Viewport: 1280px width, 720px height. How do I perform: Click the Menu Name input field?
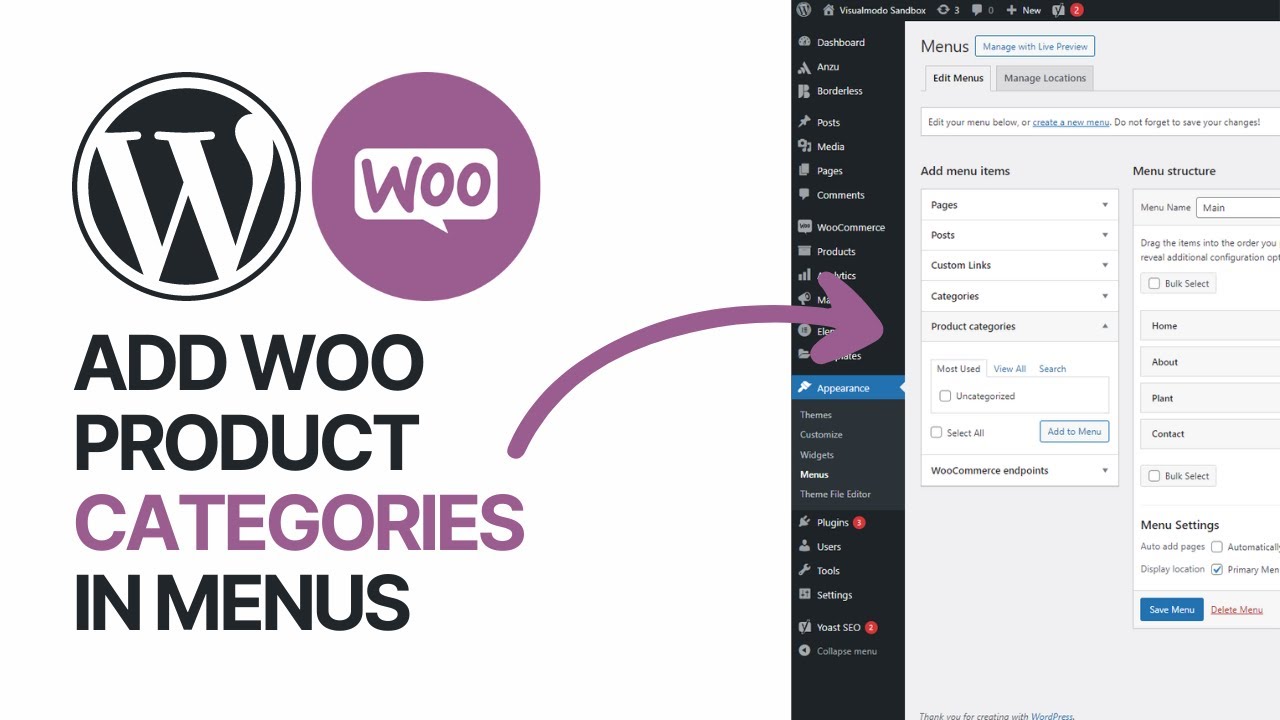tap(1238, 208)
